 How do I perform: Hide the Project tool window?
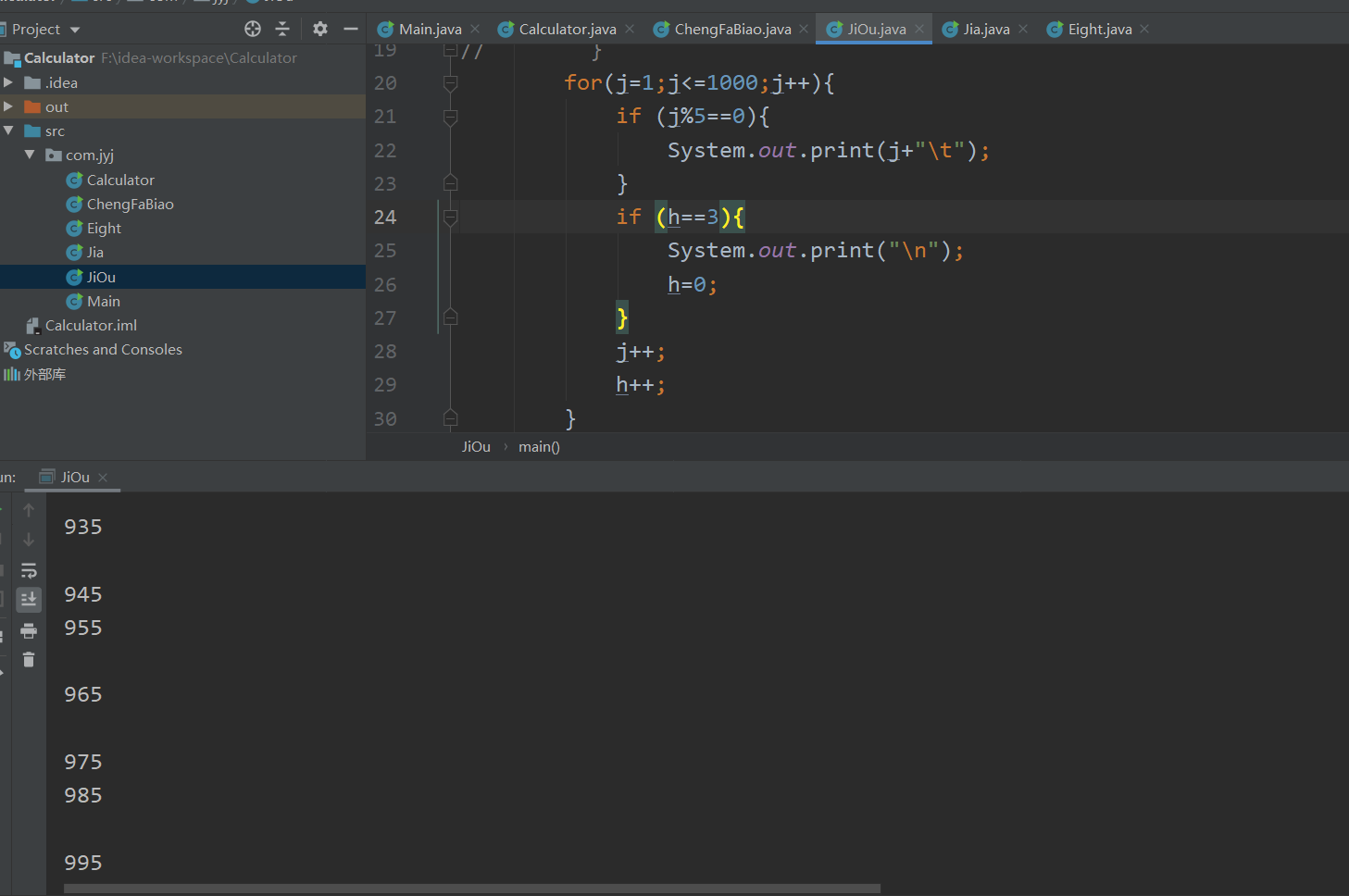(351, 29)
